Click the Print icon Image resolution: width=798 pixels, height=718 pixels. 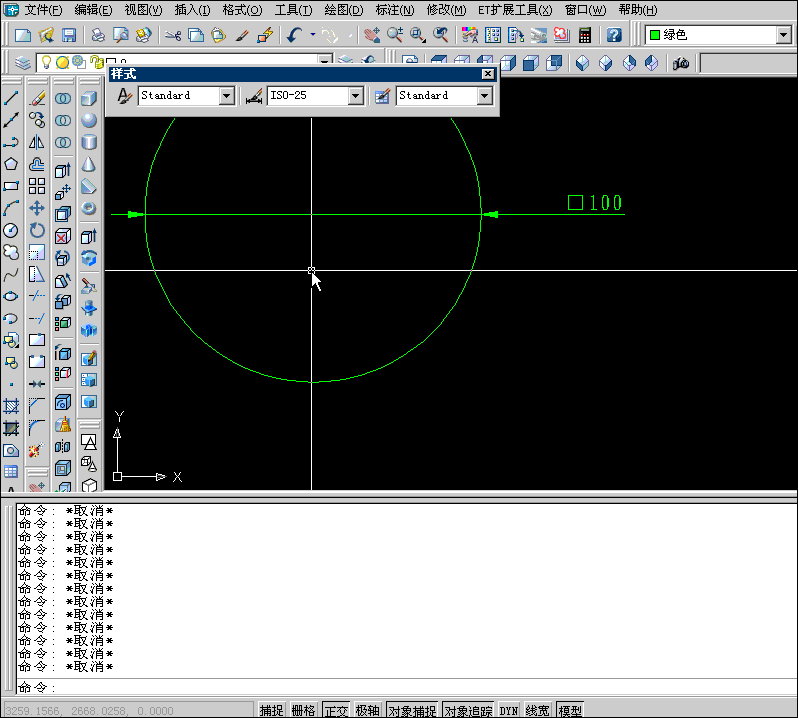click(x=98, y=35)
